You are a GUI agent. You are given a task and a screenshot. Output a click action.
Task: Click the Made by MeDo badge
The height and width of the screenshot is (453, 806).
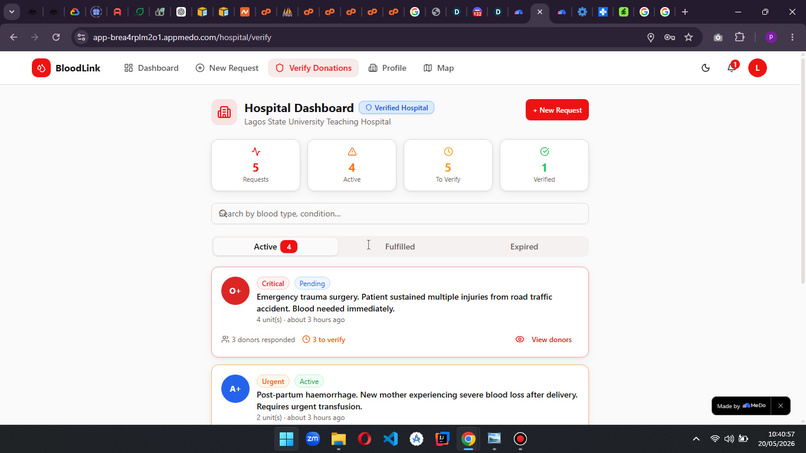(741, 406)
